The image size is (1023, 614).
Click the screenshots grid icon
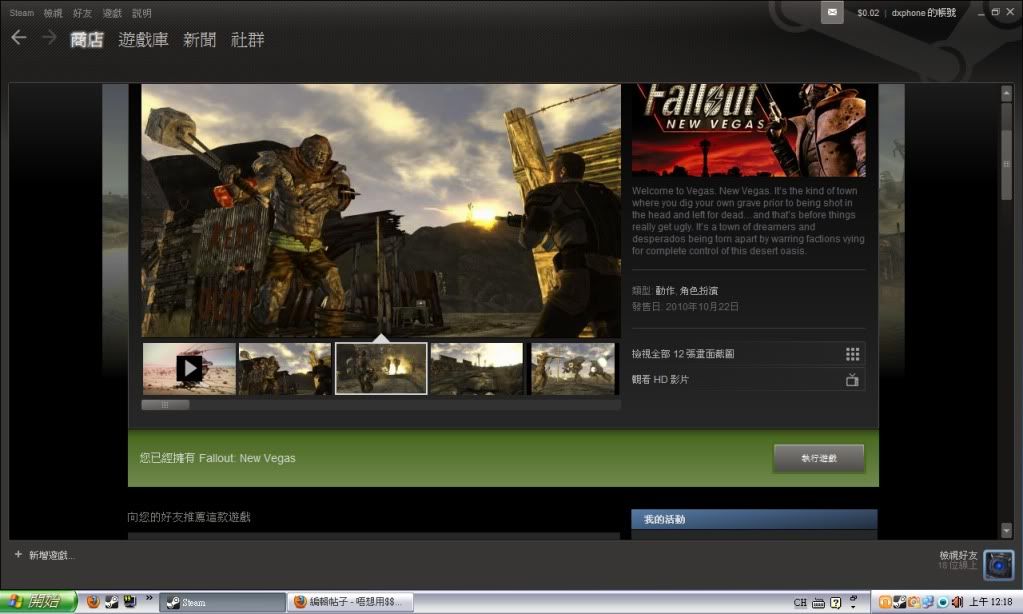pyautogui.click(x=852, y=354)
